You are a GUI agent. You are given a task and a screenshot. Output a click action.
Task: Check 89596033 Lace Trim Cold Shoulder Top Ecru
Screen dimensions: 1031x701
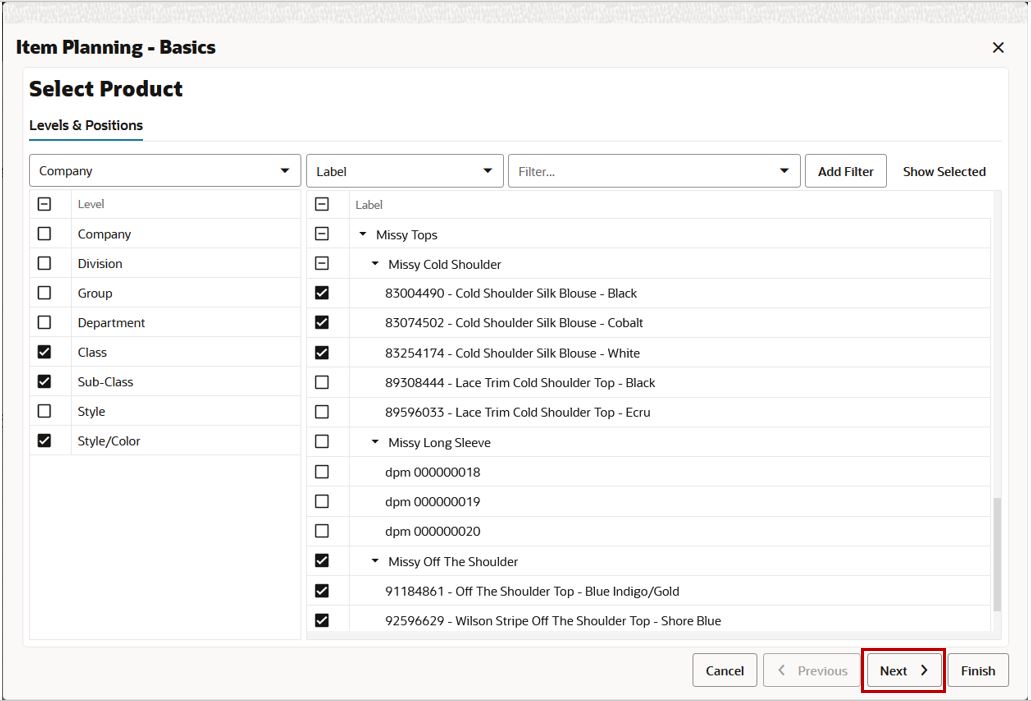point(322,412)
